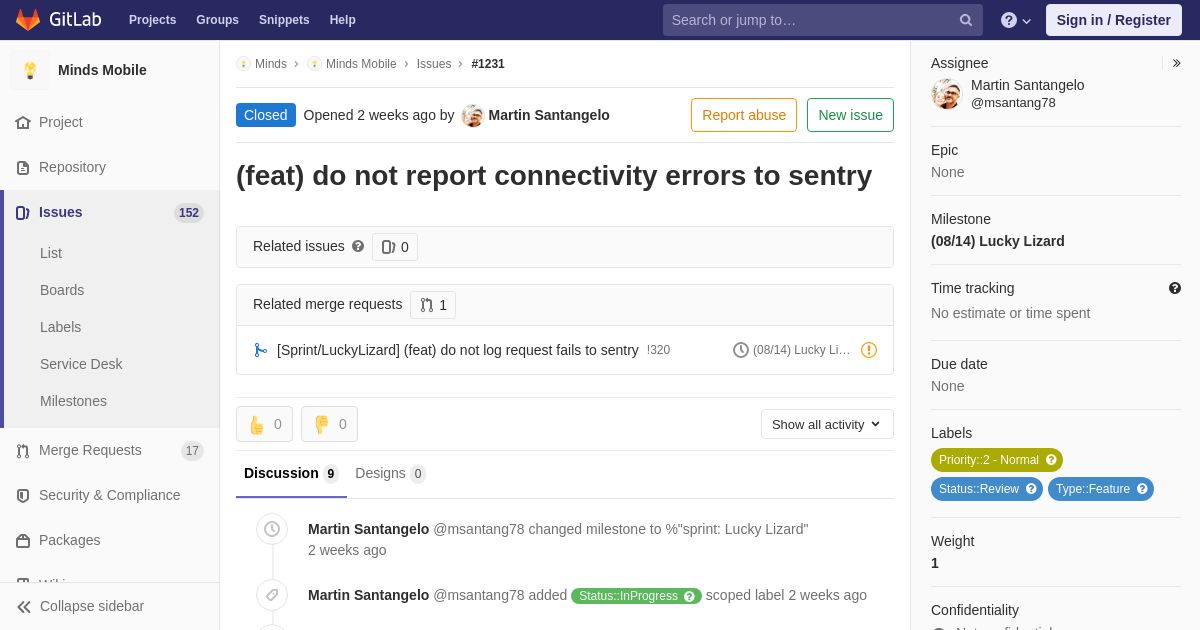
Task: Click the Status::InProgress scoped label
Action: (x=636, y=596)
